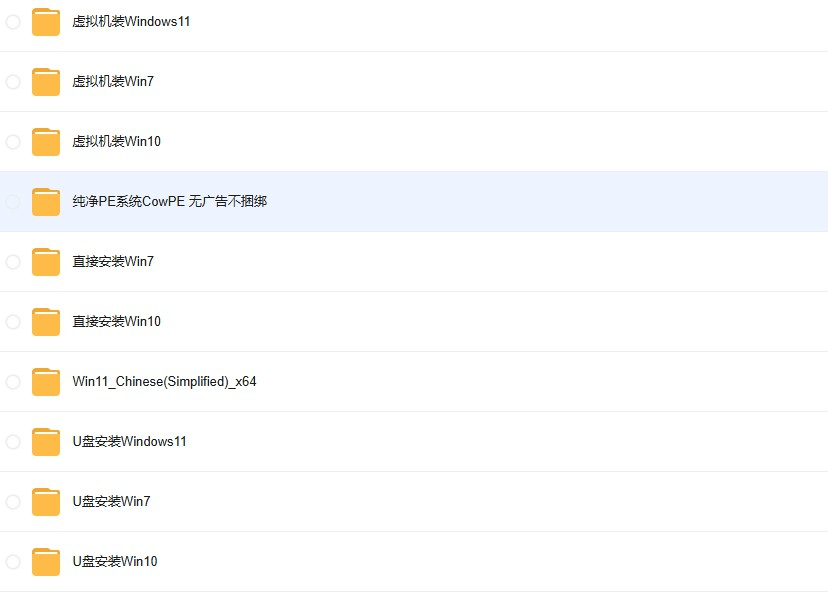
Task: Open the 直接安装Win7 folder icon
Action: pyautogui.click(x=46, y=262)
